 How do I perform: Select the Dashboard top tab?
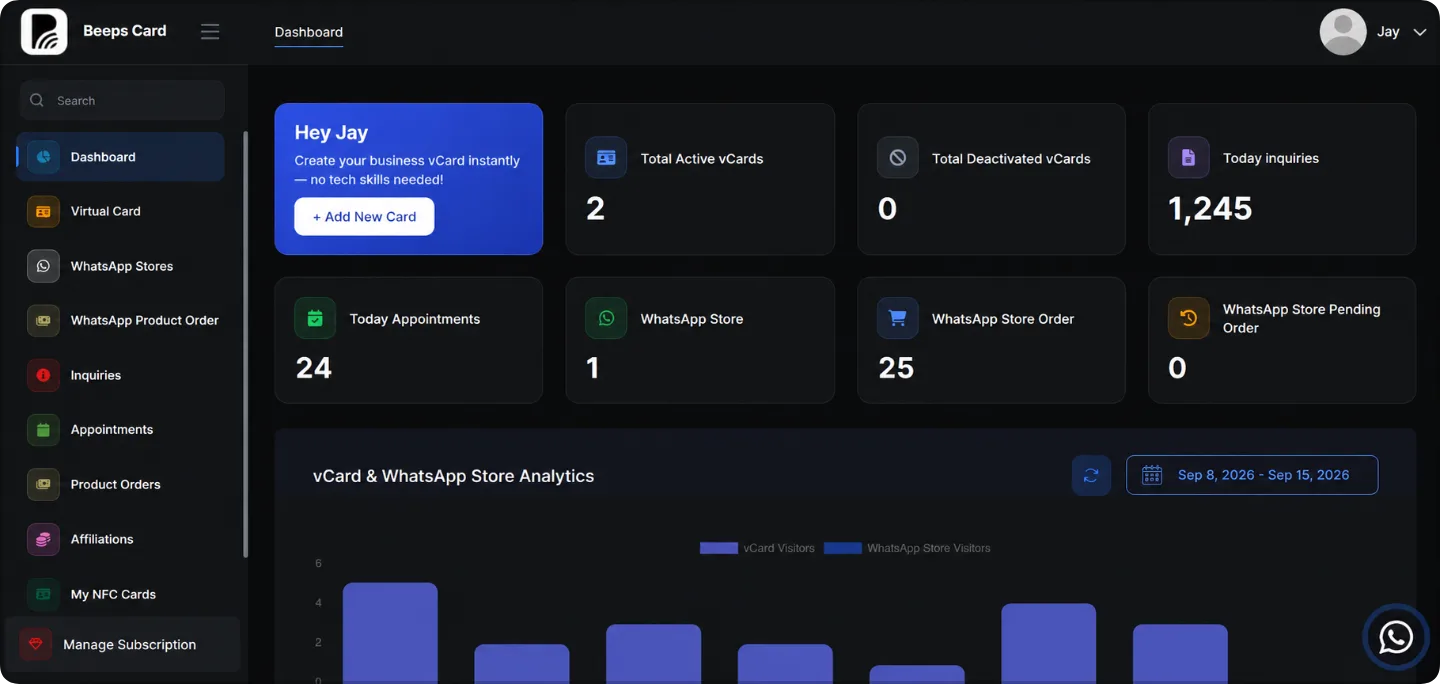[309, 32]
